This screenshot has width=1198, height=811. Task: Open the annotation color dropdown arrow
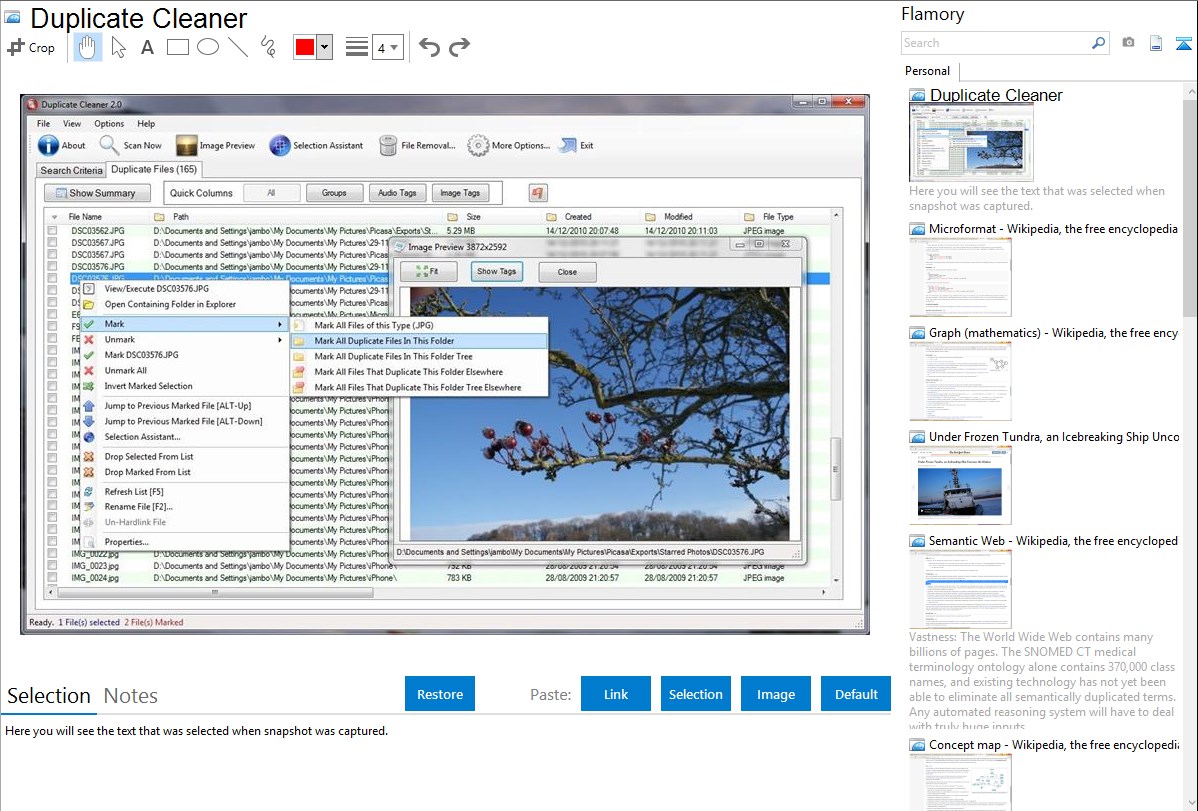coord(324,47)
